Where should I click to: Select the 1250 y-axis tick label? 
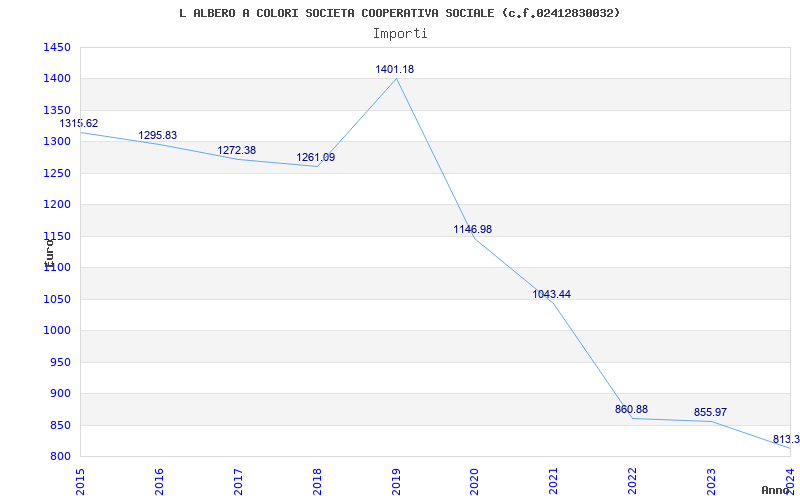pos(57,173)
